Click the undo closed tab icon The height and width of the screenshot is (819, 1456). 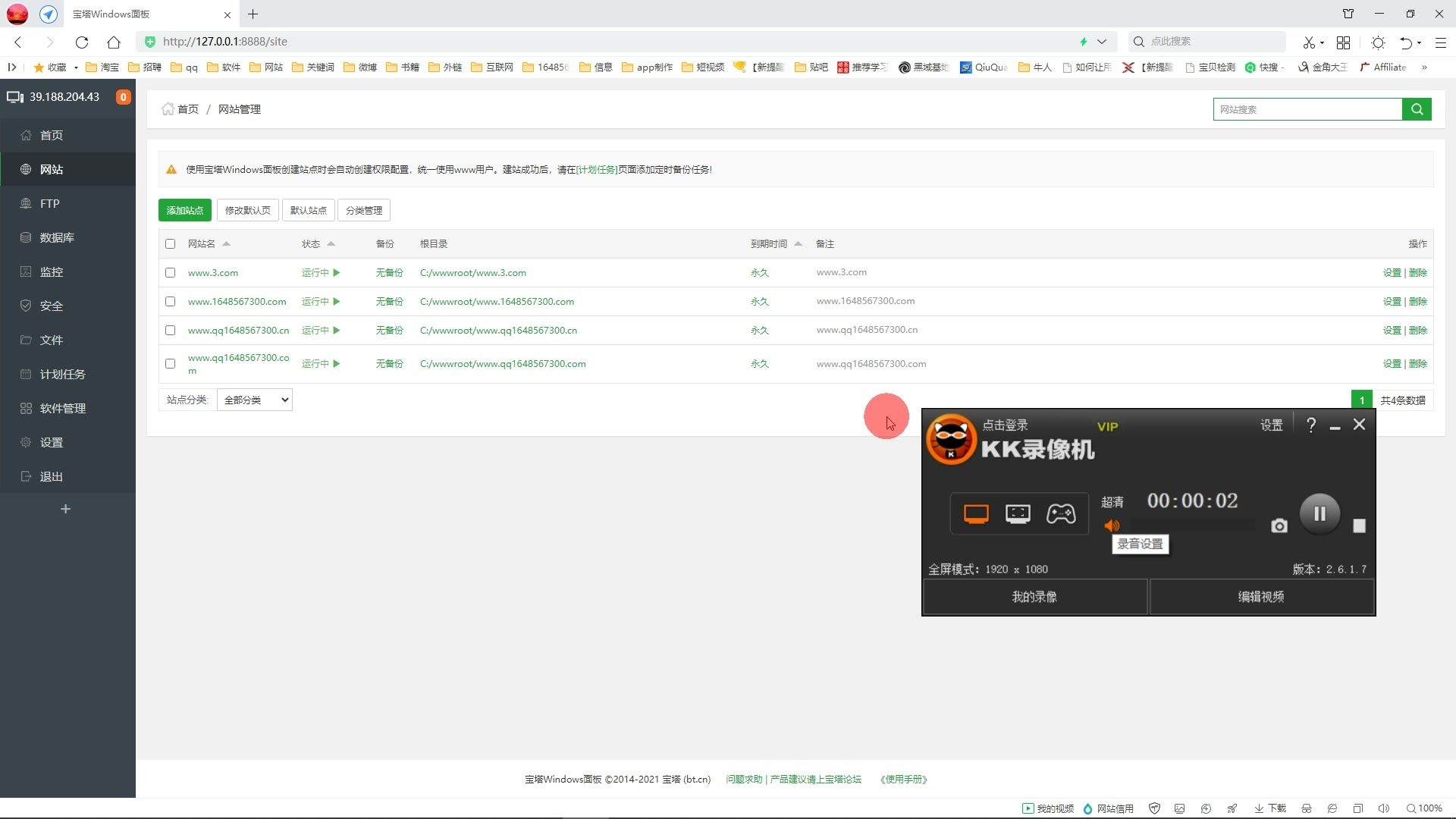[1406, 42]
